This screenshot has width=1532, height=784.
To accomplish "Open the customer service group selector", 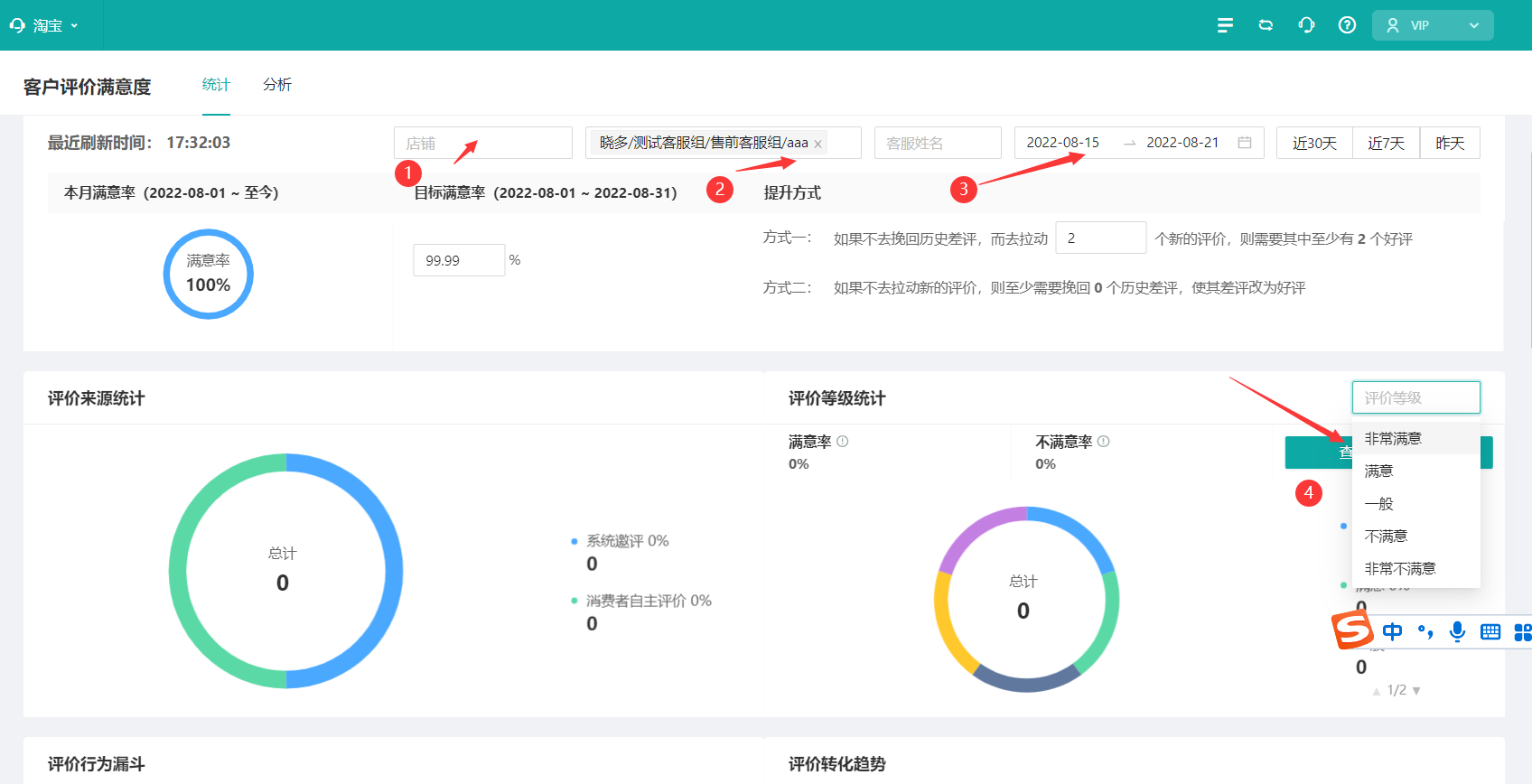I will click(x=724, y=143).
